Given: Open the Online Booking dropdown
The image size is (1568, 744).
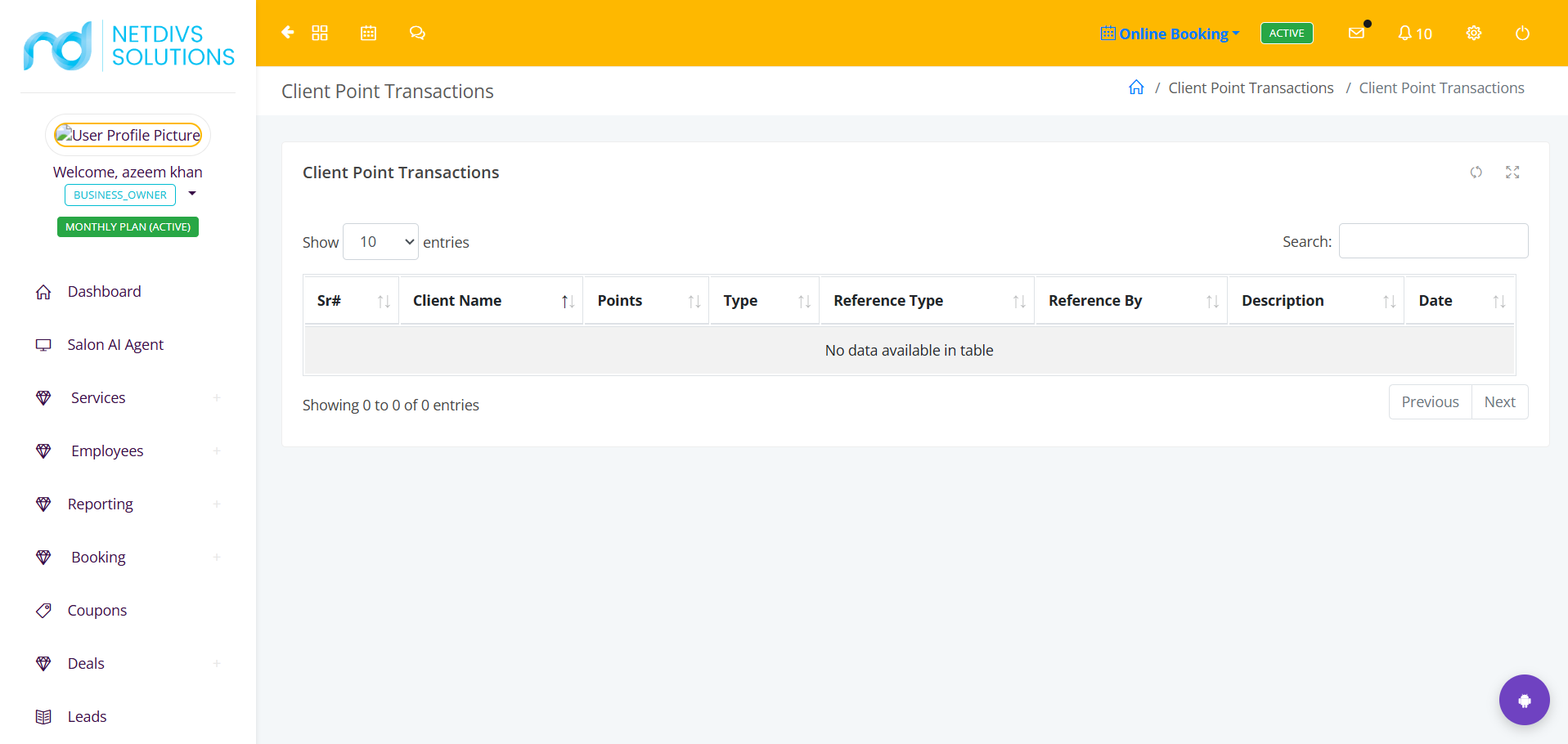Looking at the screenshot, I should pos(1170,34).
